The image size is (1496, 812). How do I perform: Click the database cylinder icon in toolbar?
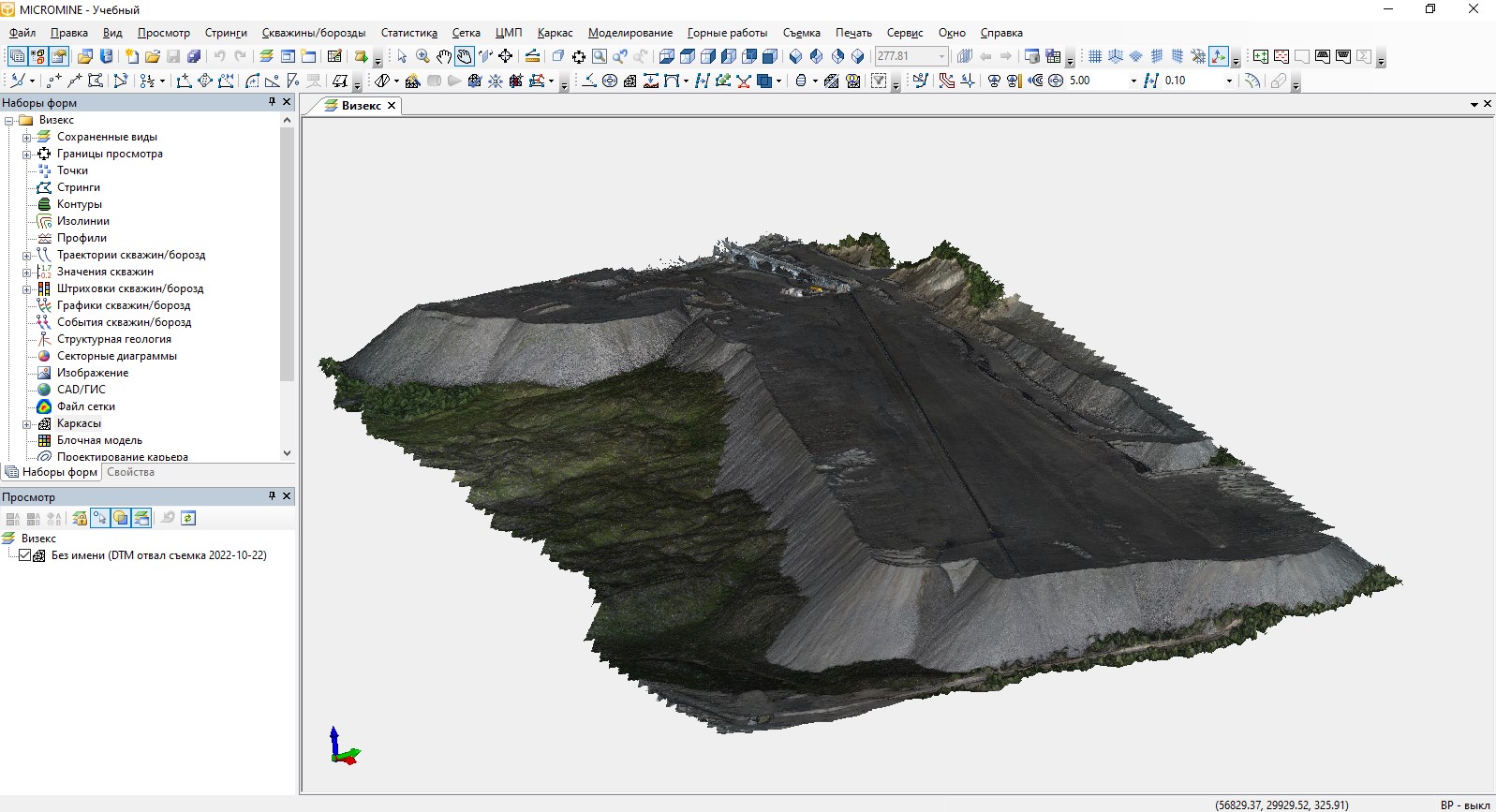(x=107, y=56)
